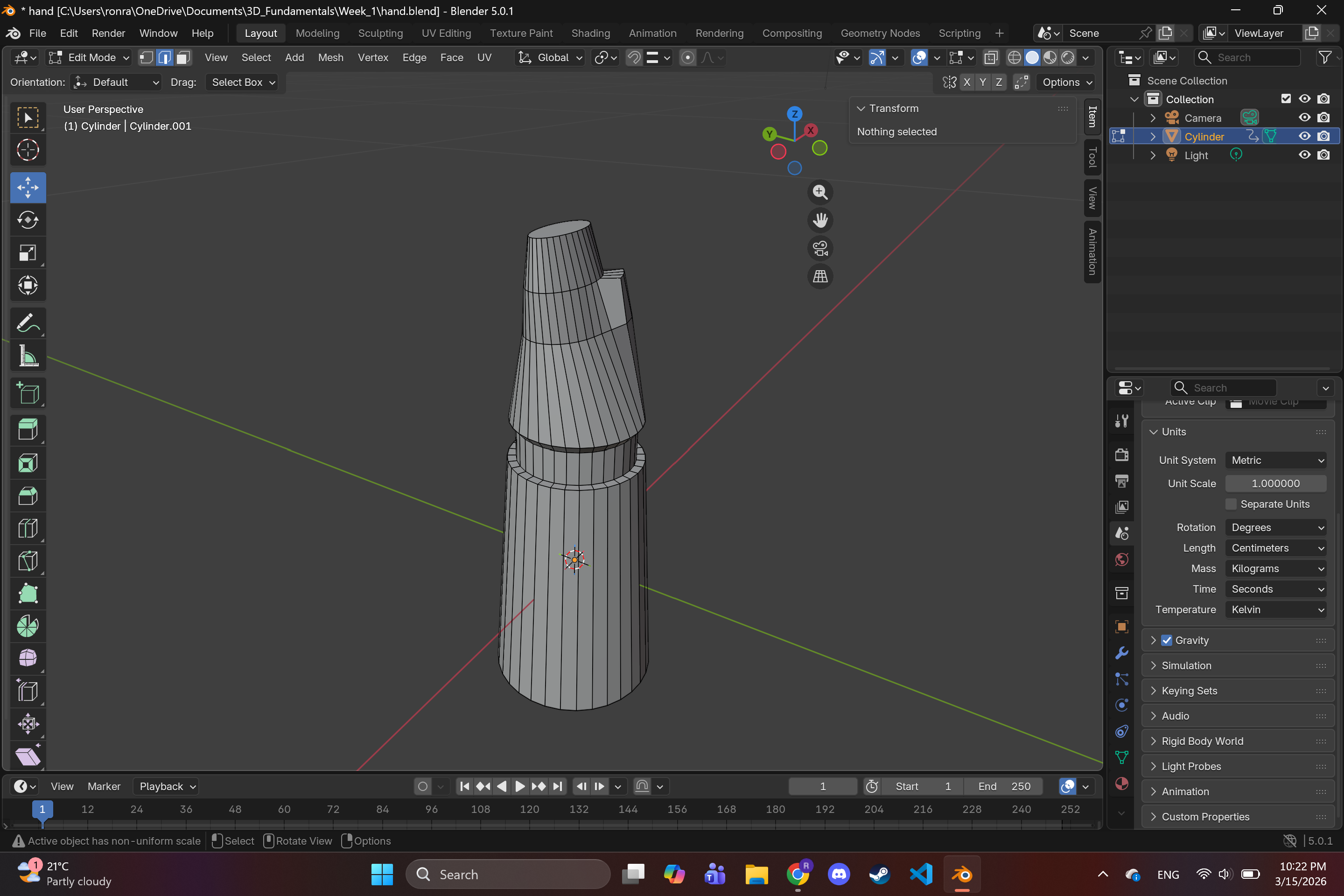
Task: Toggle the camera view icon
Action: point(820,248)
